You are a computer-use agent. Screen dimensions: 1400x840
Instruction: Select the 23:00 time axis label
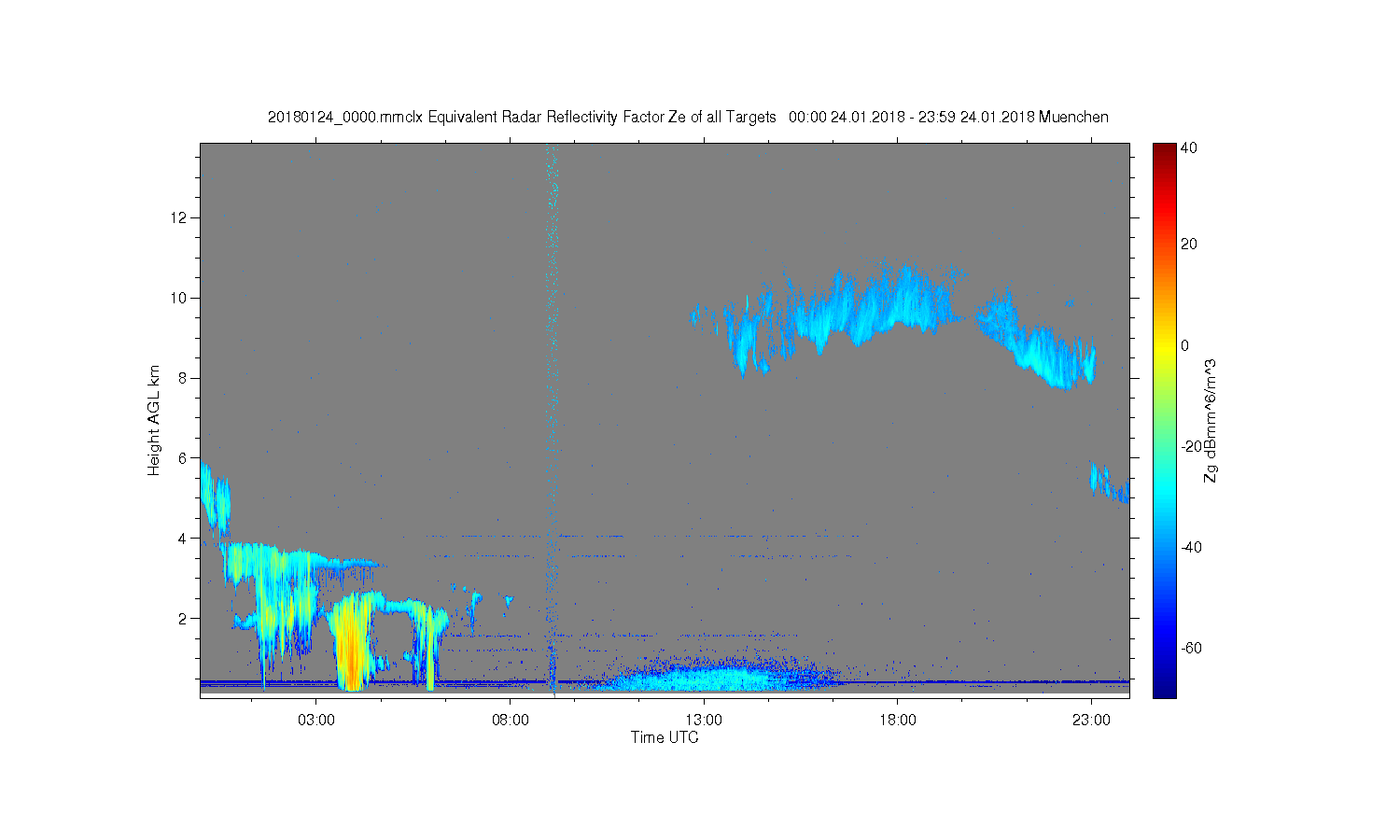[1091, 721]
